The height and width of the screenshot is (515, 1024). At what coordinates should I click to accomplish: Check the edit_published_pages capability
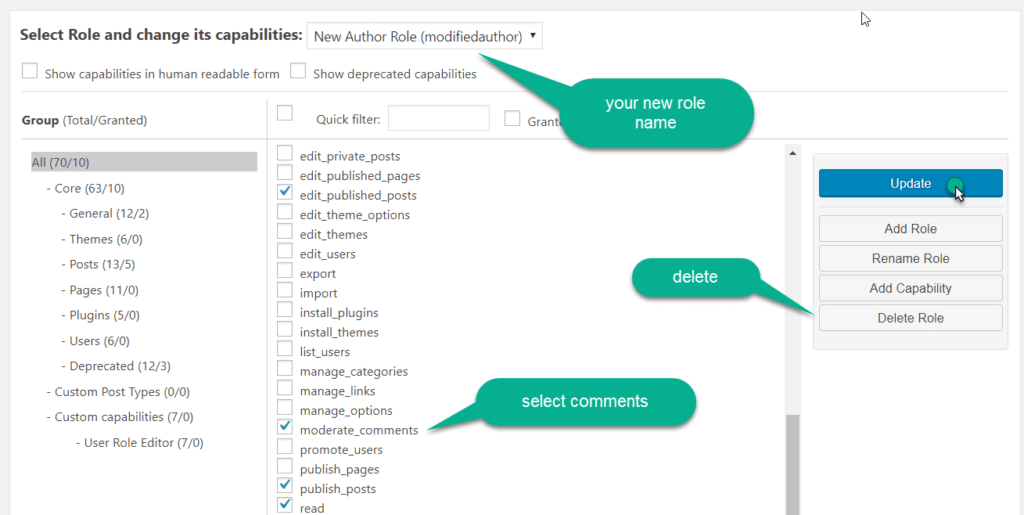[x=285, y=173]
